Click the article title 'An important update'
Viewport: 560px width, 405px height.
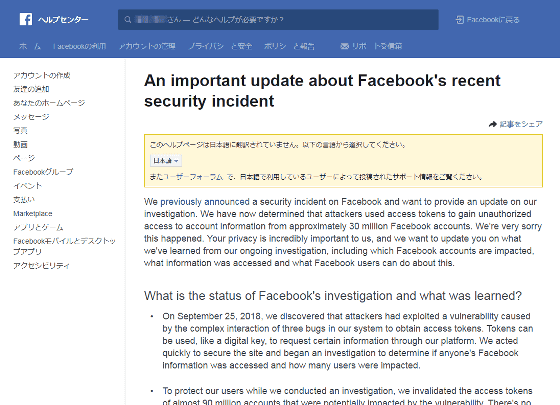point(322,91)
